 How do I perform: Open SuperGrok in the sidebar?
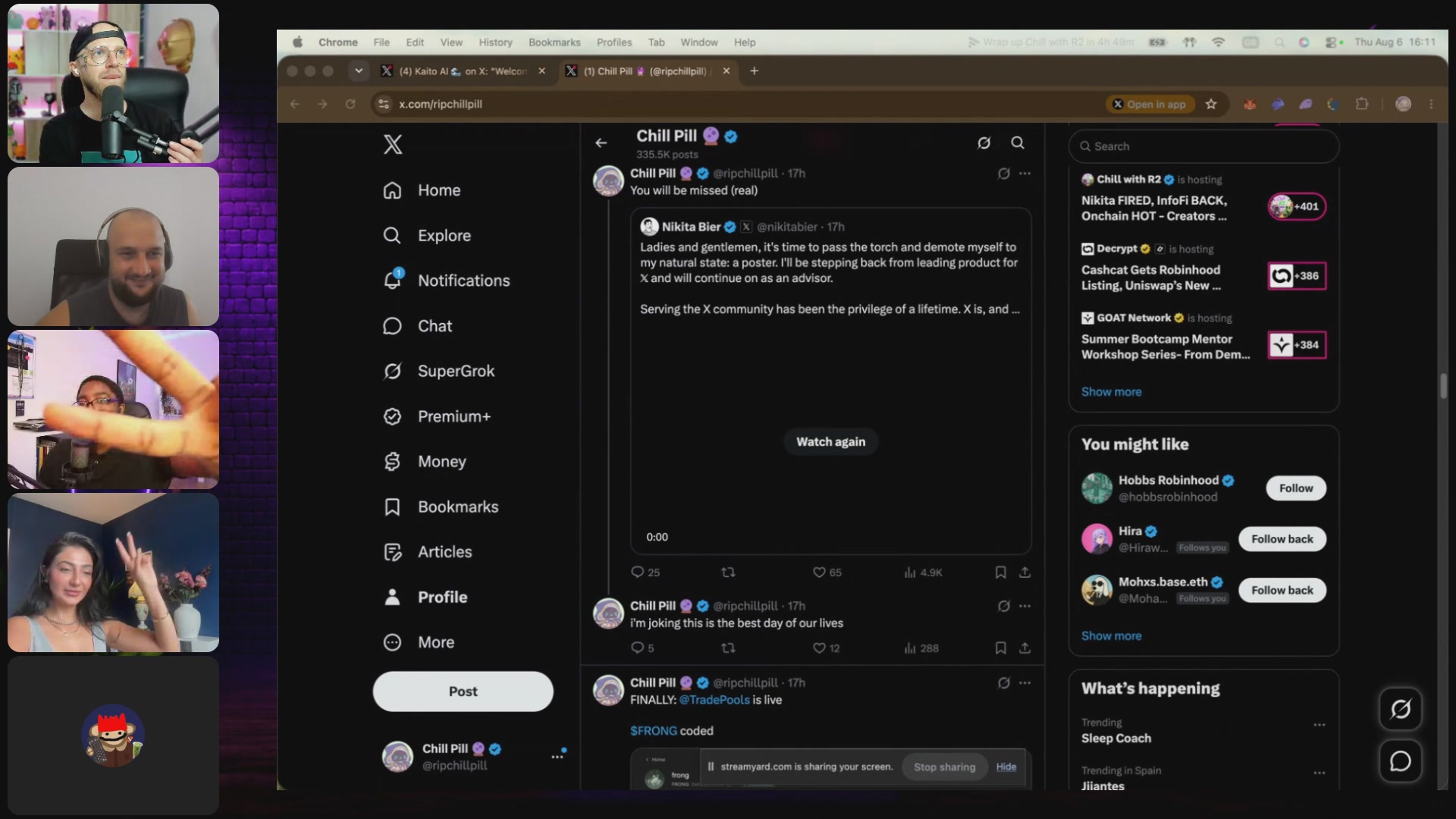(x=438, y=371)
